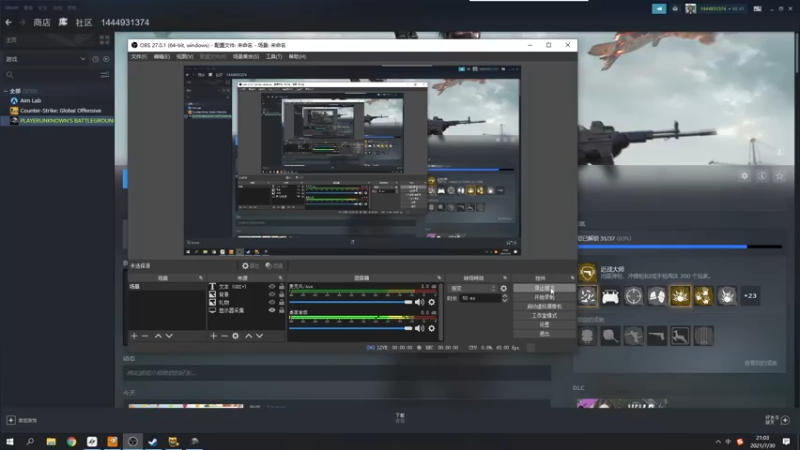
Task: Open Steam game info icon
Action: point(762,176)
